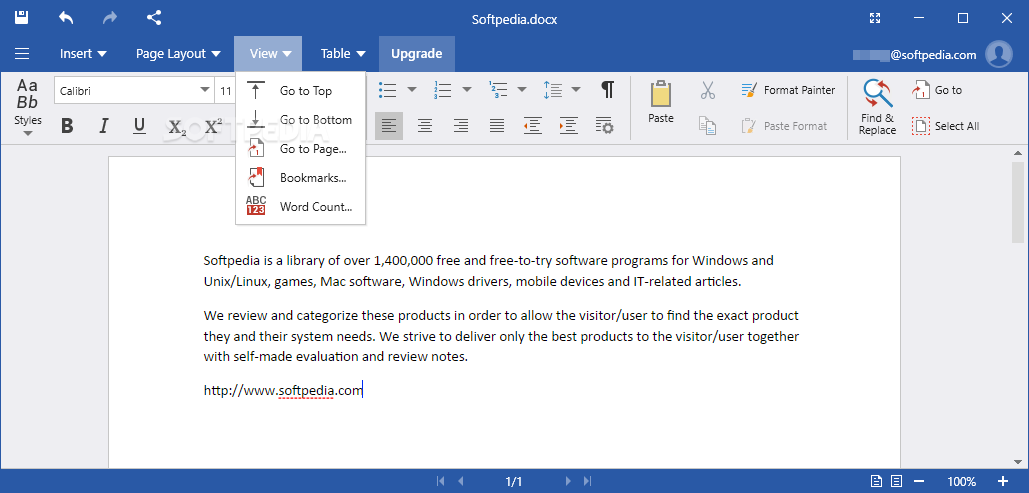
Task: Click the Copy icon
Action: coord(707,125)
